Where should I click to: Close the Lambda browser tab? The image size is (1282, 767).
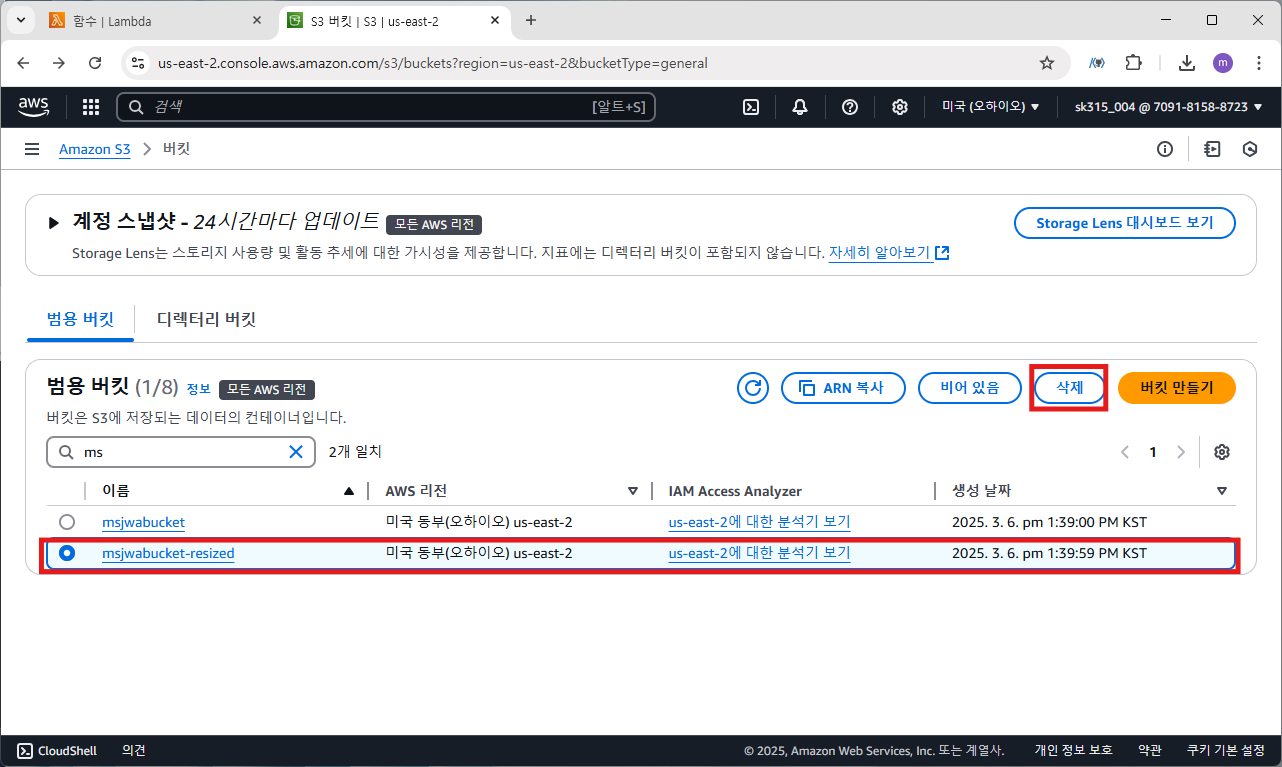click(257, 20)
